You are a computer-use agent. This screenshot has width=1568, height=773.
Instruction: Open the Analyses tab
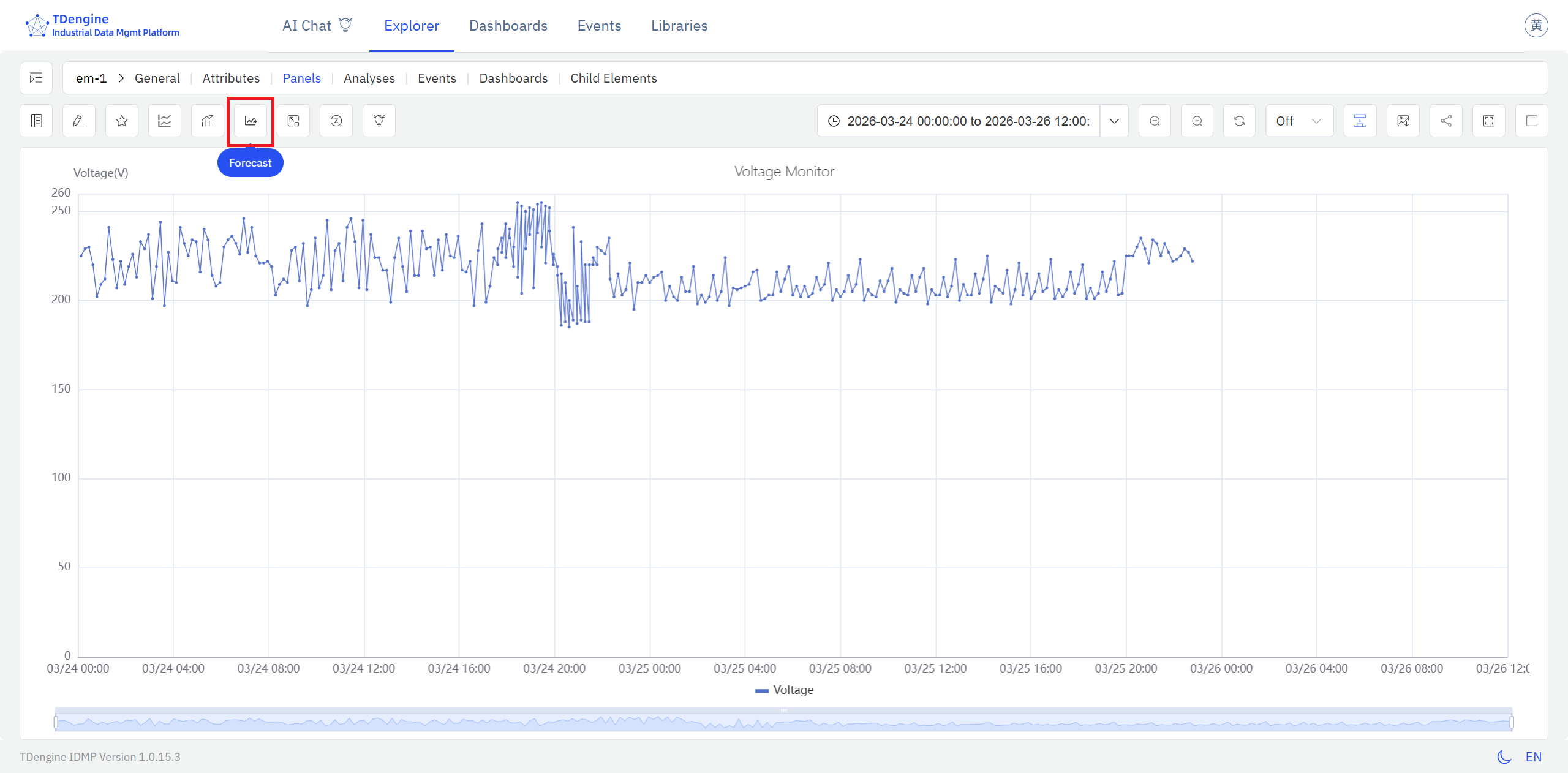[x=369, y=78]
